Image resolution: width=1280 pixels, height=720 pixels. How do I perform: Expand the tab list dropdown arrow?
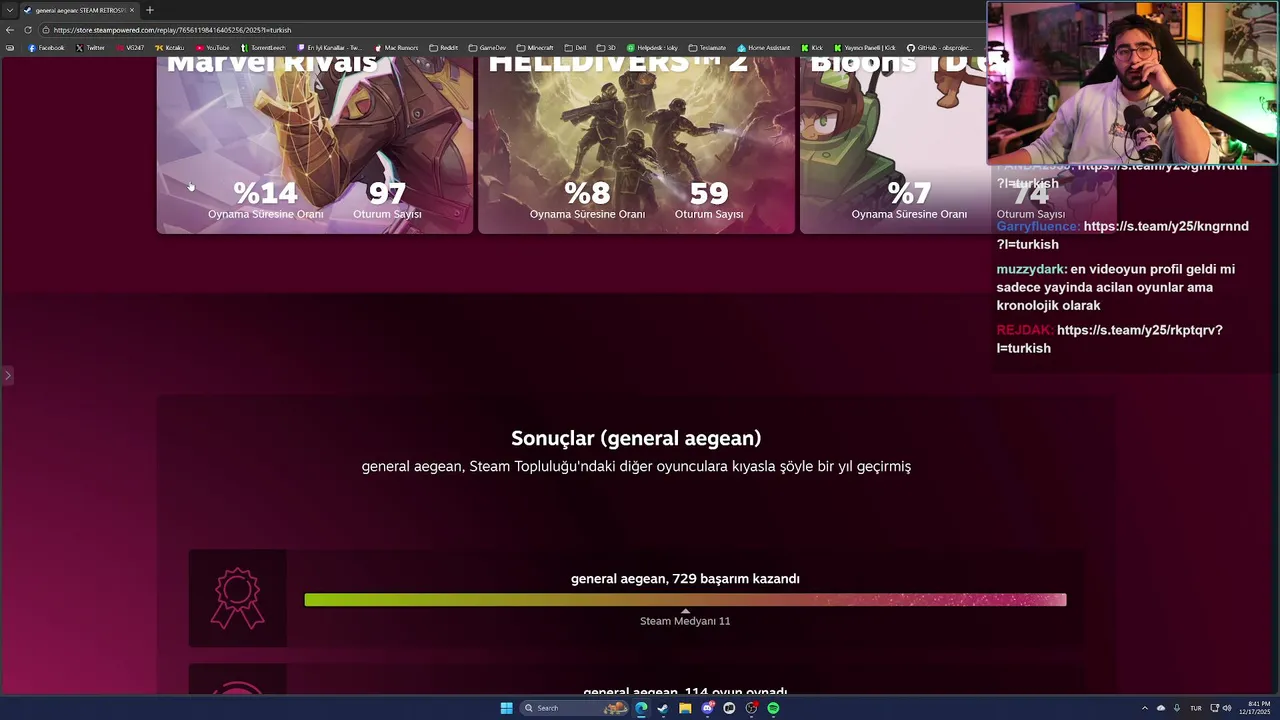coord(10,10)
